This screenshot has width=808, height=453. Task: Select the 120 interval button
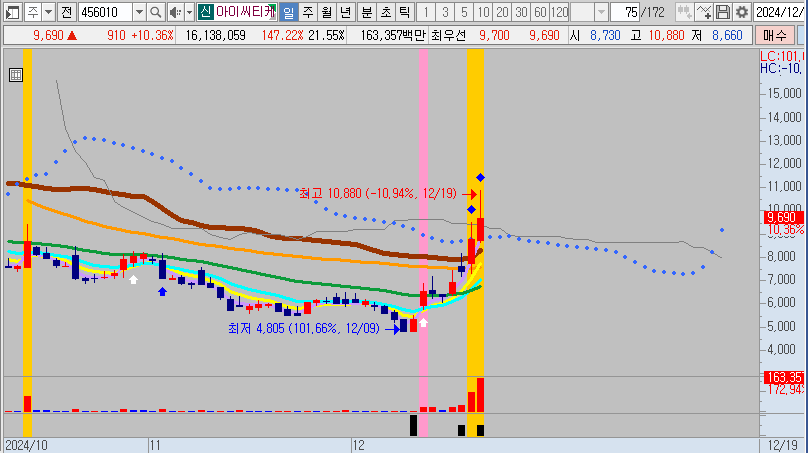559,12
